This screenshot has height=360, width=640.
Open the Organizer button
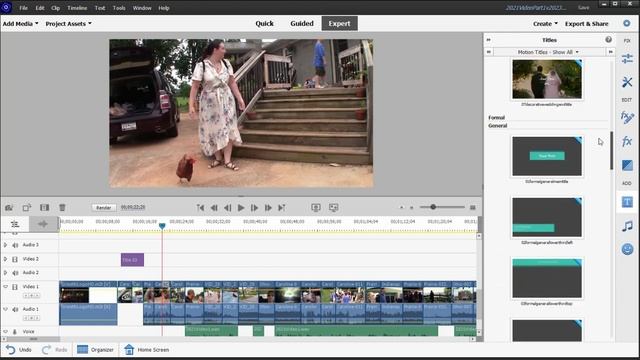click(96, 350)
